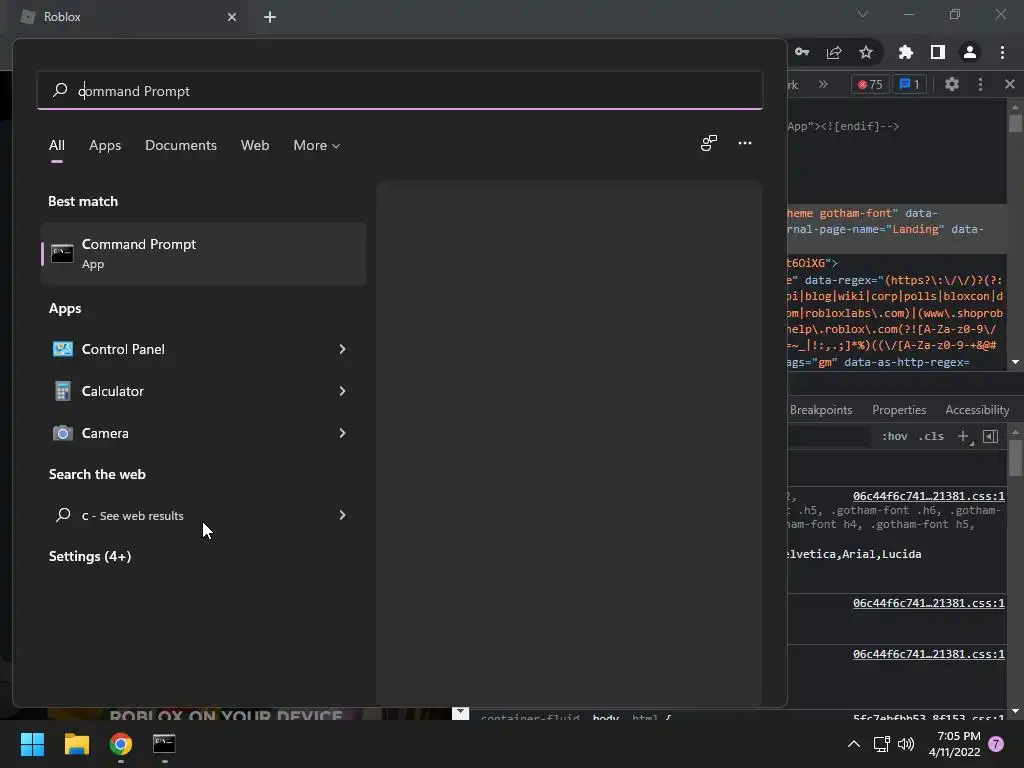Bookmark this page with star icon
Viewport: 1024px width, 768px height.
click(x=865, y=52)
